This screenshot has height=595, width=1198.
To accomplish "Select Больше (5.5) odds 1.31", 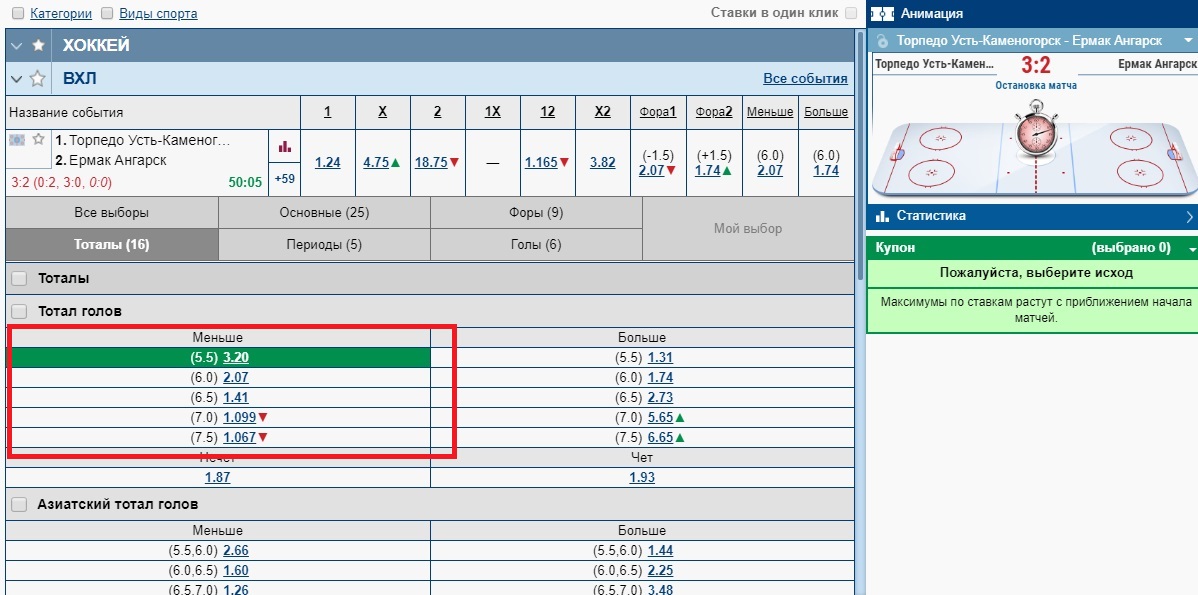I will (x=661, y=357).
